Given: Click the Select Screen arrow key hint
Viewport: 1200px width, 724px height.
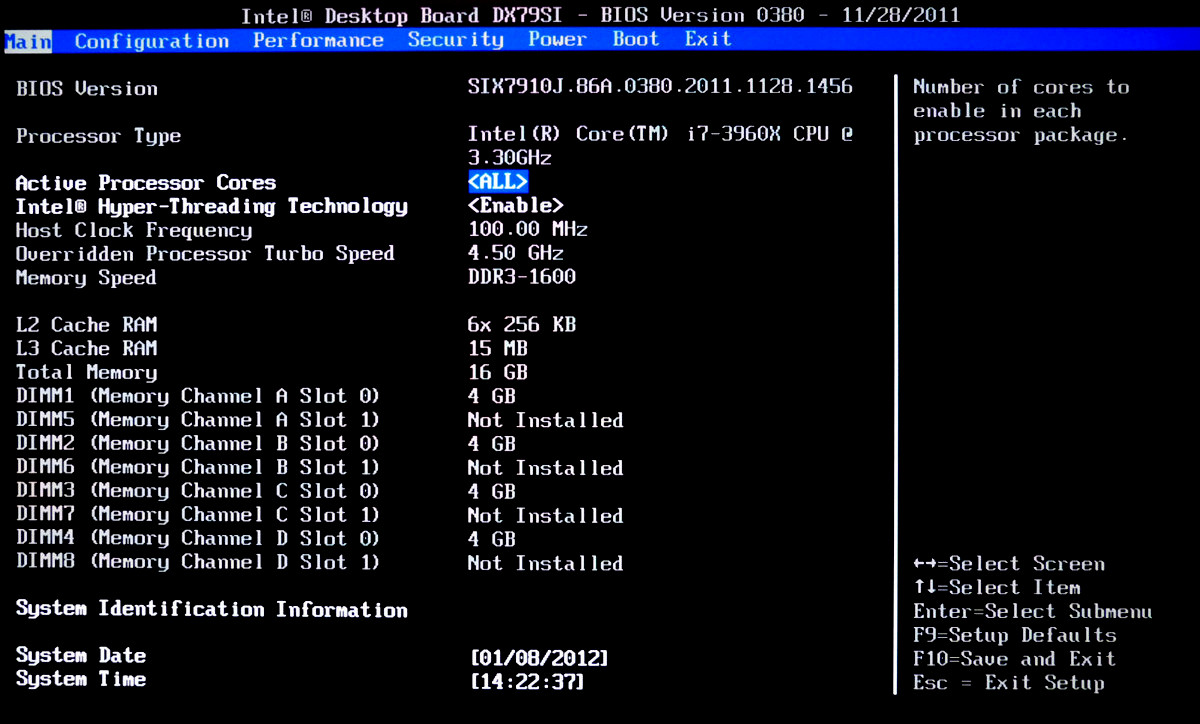Looking at the screenshot, I should [1009, 564].
